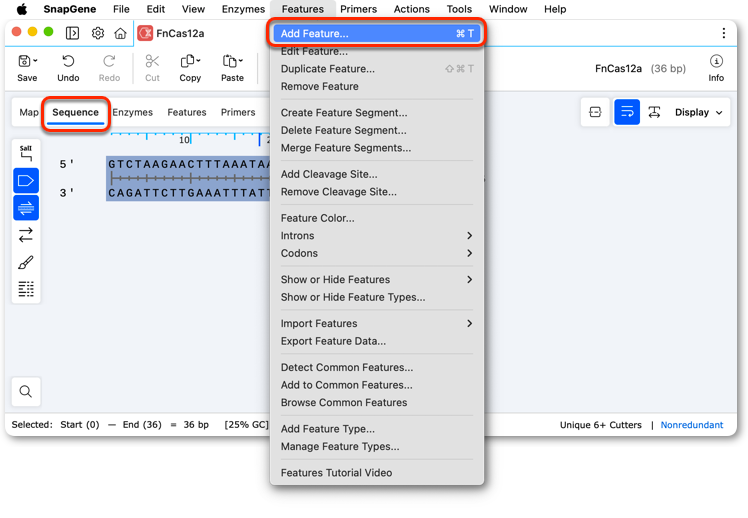748x518 pixels.
Task: Click opposing arrows icon in side toolbar
Action: [x=26, y=235]
